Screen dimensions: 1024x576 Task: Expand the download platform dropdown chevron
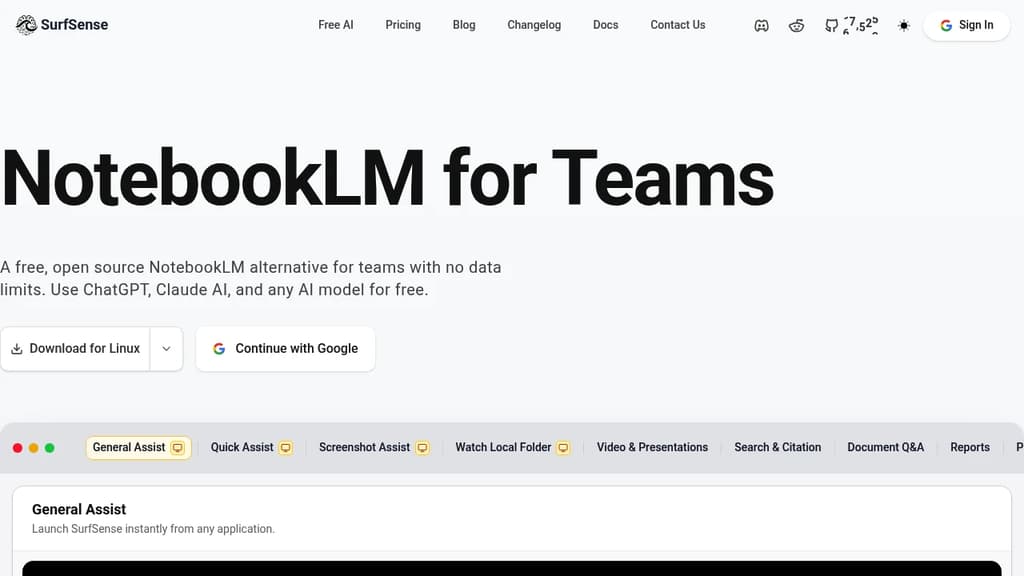pos(167,349)
